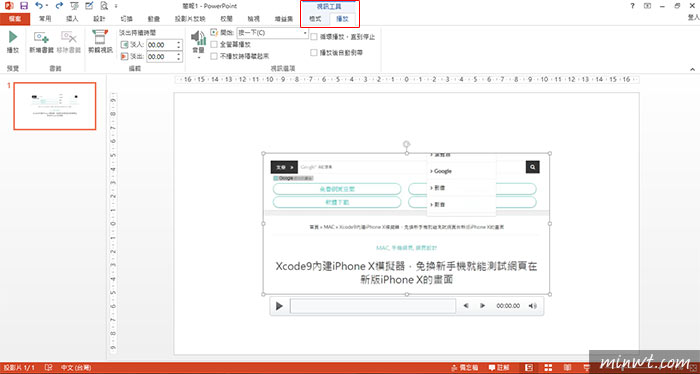The image size is (700, 374).
Task: Click the video seek bar under the video
Action: [373, 306]
